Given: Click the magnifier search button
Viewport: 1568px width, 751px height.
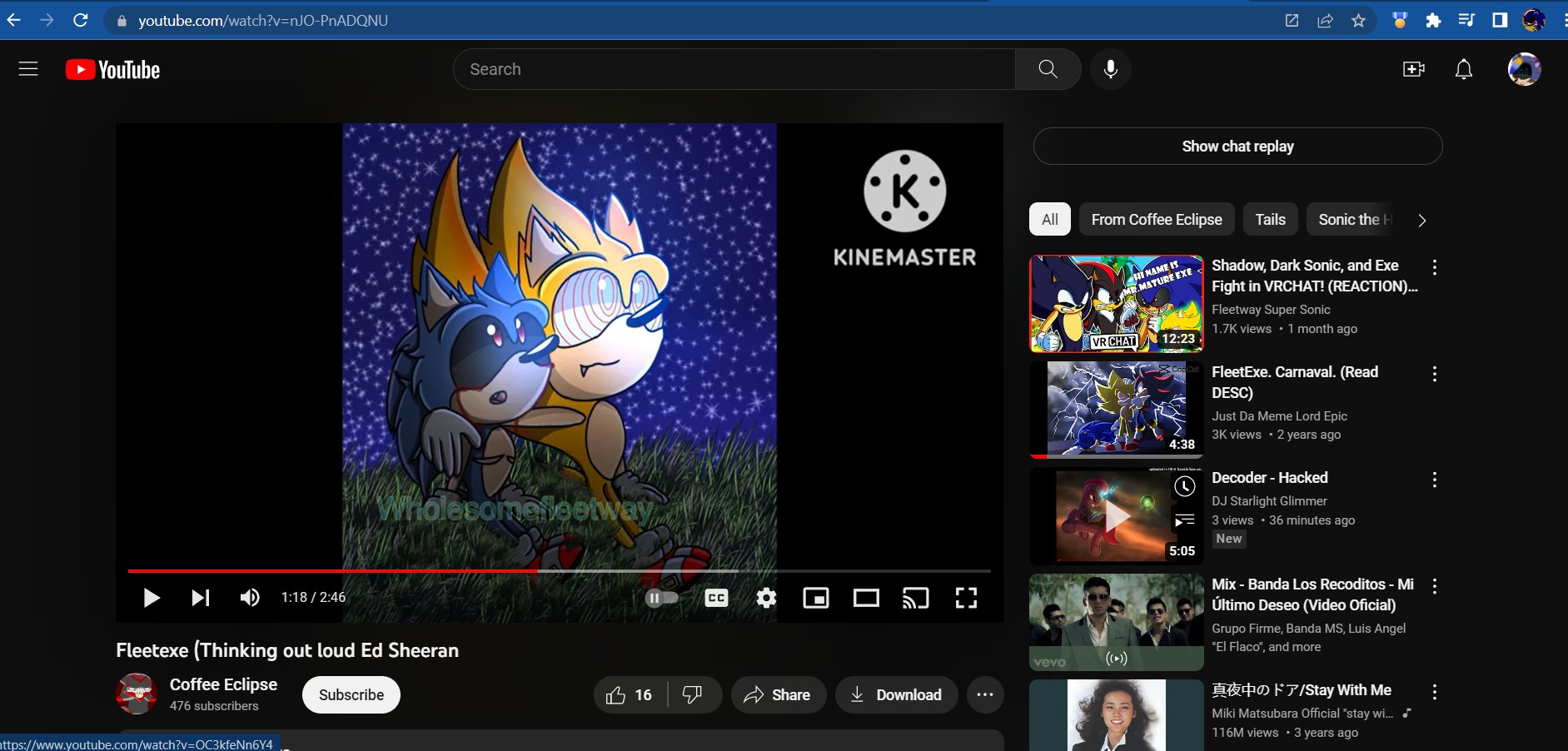Looking at the screenshot, I should pos(1048,69).
